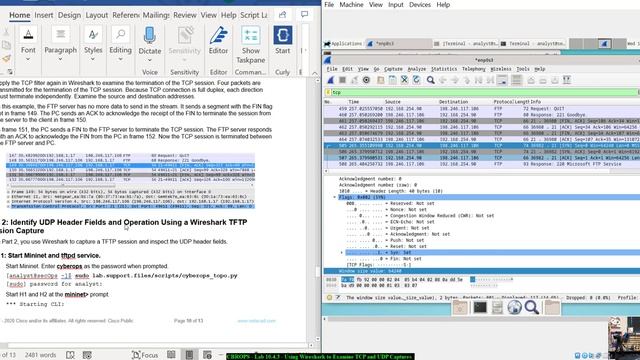Open the View ribbon tab in Word
The height and width of the screenshot is (360, 640).
(x=209, y=15)
